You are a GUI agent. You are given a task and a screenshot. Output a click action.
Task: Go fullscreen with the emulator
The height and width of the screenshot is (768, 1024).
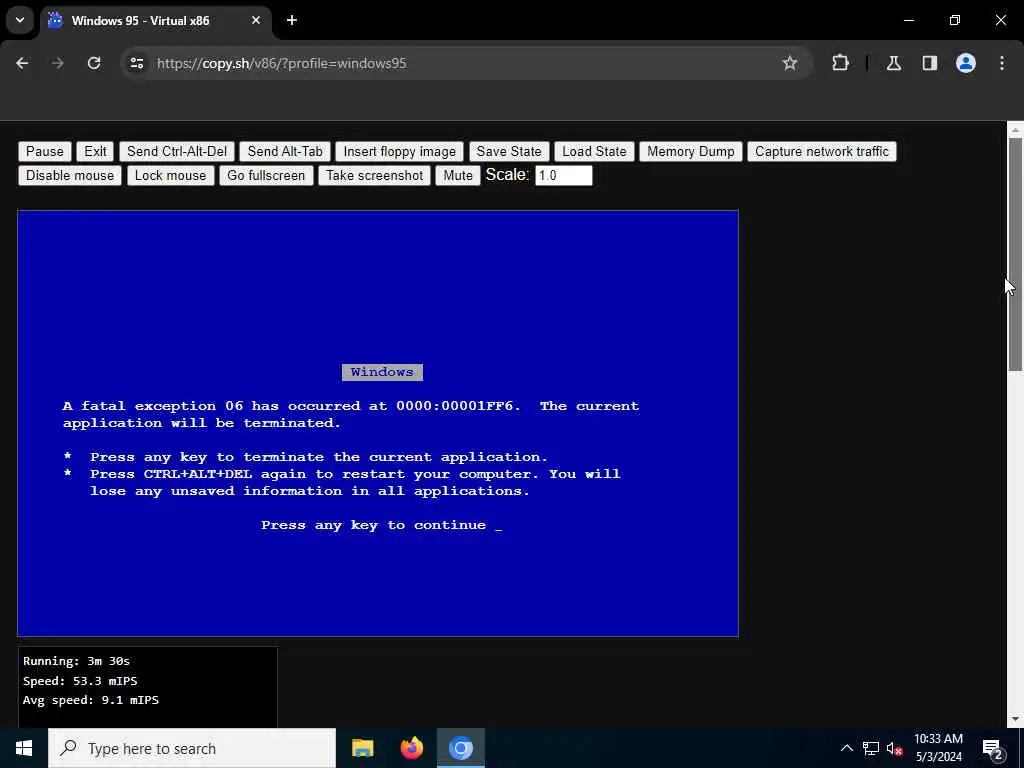pos(266,176)
